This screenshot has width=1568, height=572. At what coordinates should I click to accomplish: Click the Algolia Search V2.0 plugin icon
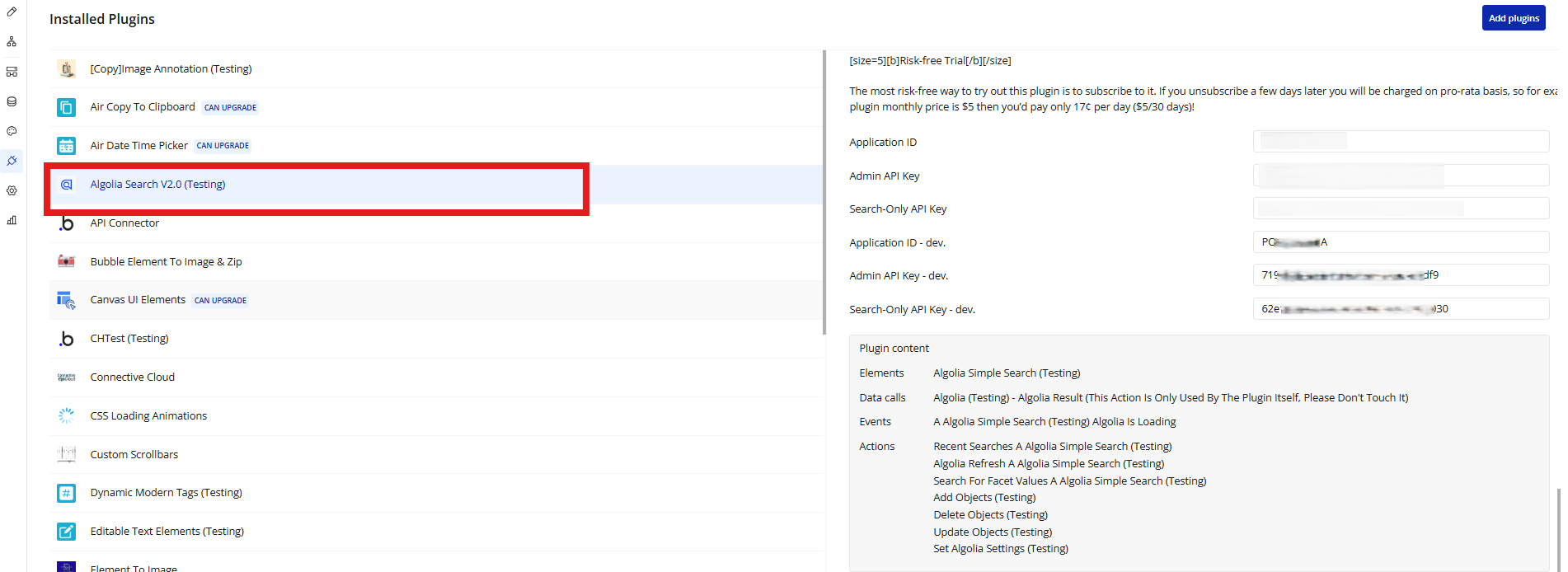[67, 185]
